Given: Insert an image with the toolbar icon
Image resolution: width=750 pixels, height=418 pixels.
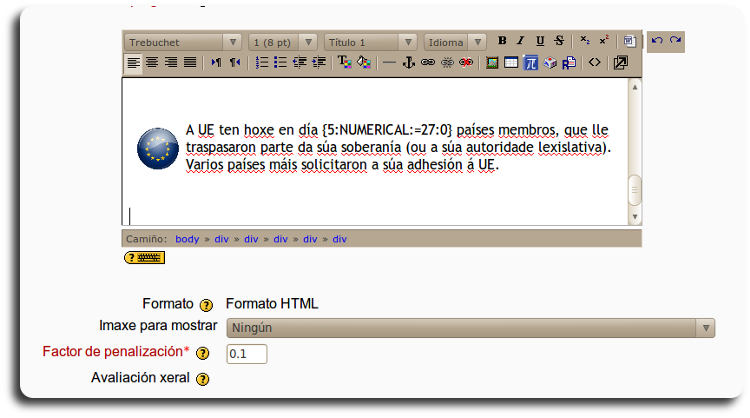Looking at the screenshot, I should 492,62.
